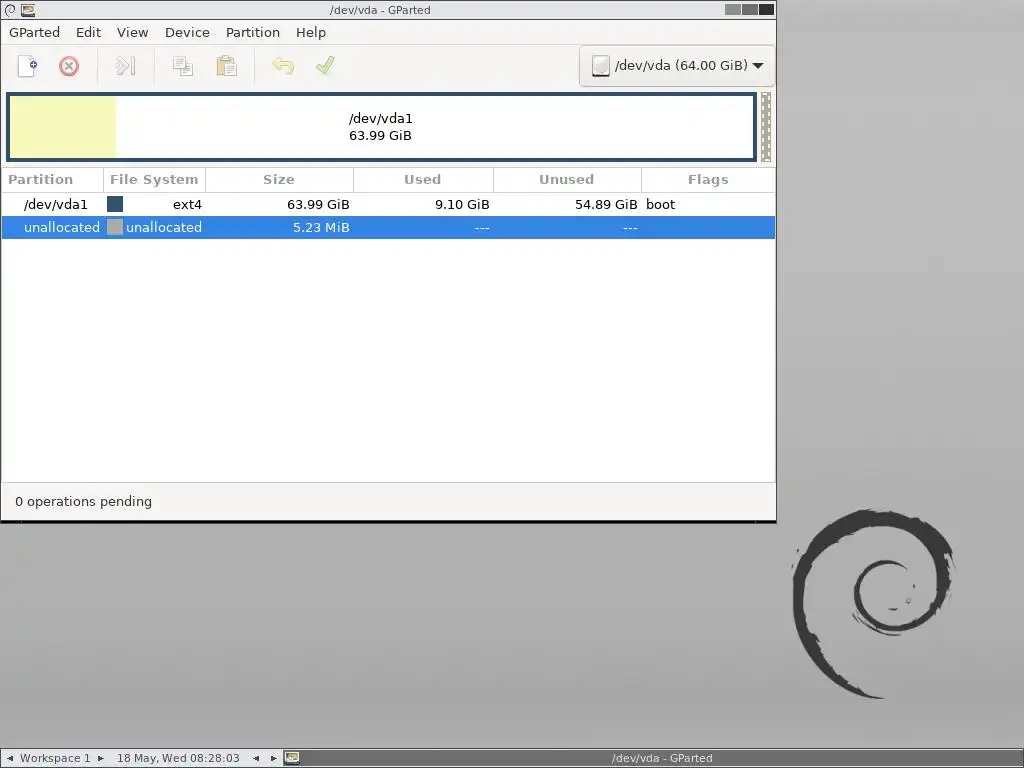Switch to previous workspace with left arrow
The height and width of the screenshot is (768, 1024).
(10, 758)
